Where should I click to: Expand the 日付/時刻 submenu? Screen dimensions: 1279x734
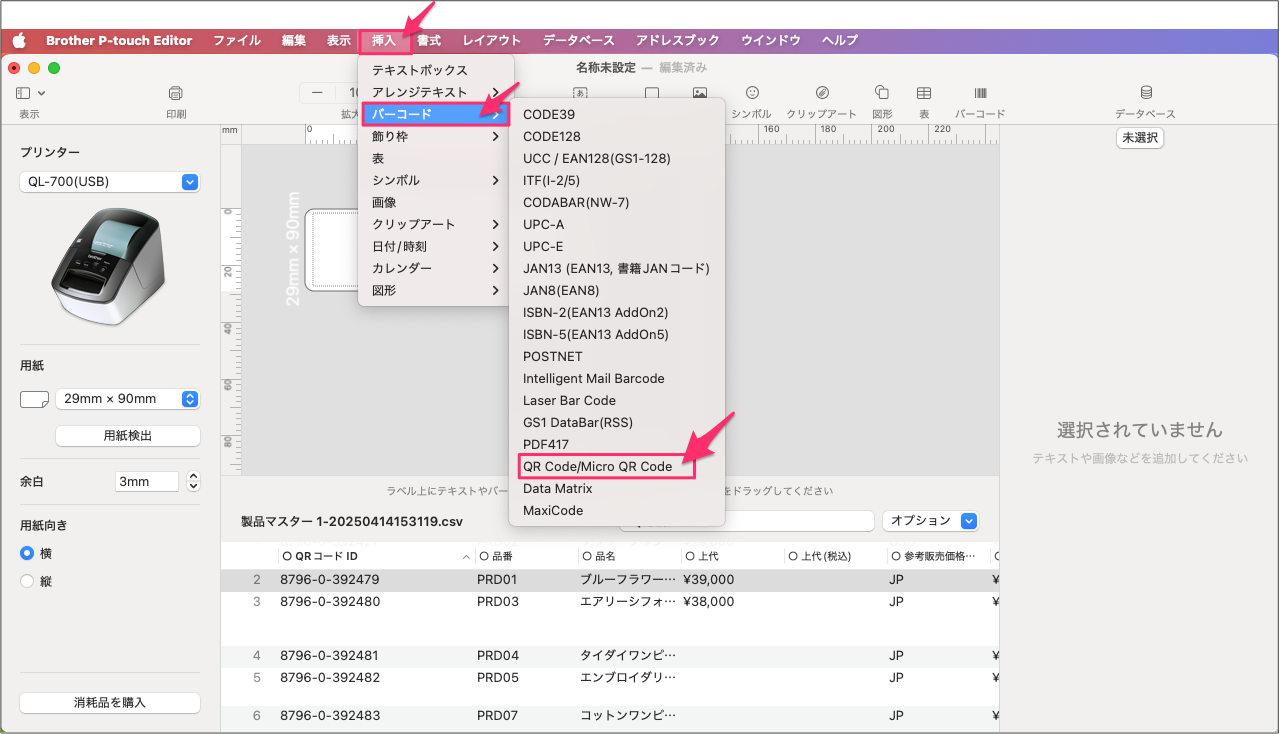click(435, 246)
